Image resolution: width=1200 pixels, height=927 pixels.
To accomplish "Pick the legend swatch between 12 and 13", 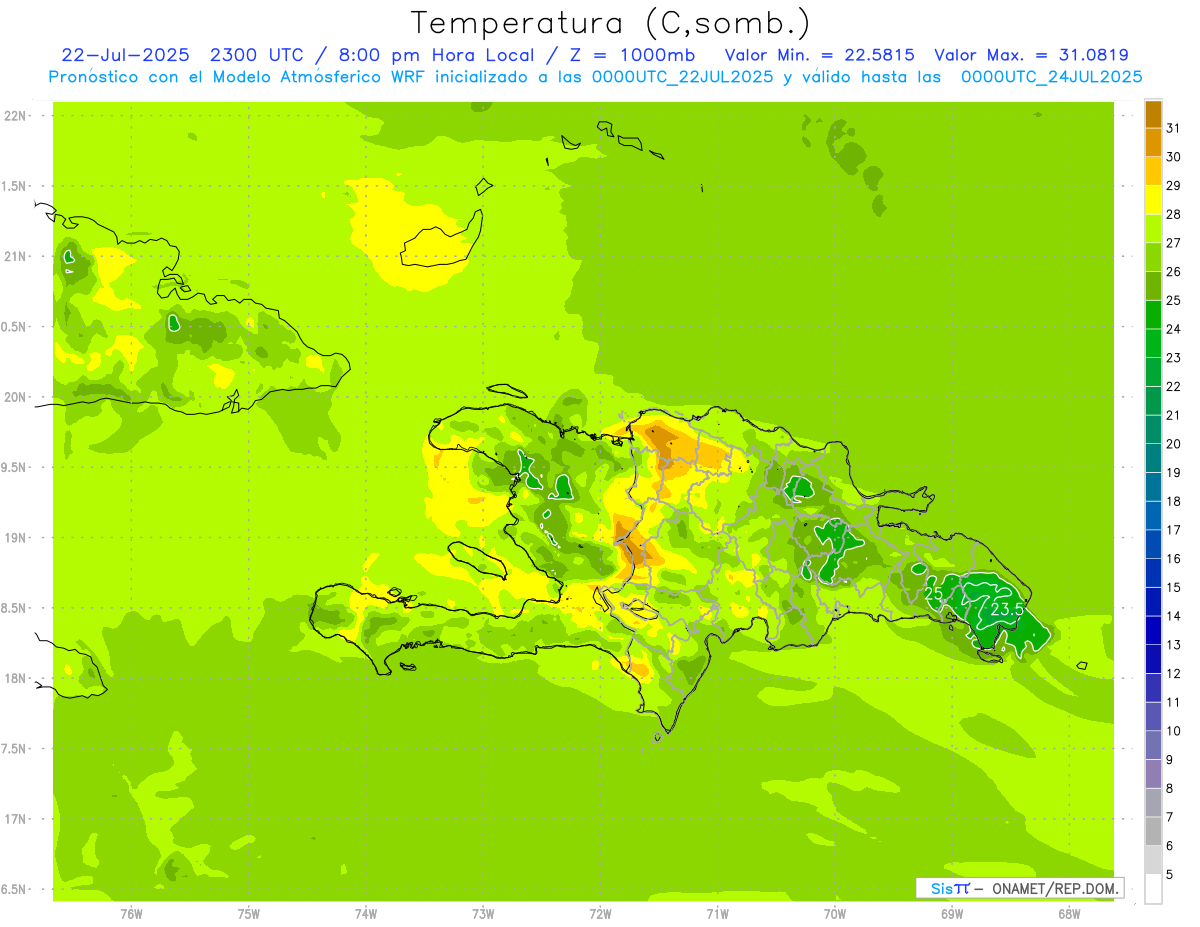I will point(1153,659).
